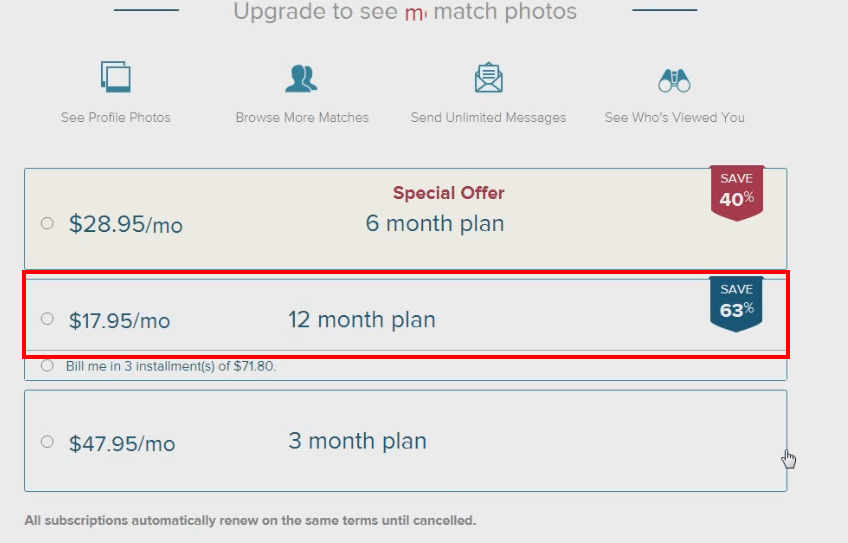Click the 12 month plan label

click(362, 321)
